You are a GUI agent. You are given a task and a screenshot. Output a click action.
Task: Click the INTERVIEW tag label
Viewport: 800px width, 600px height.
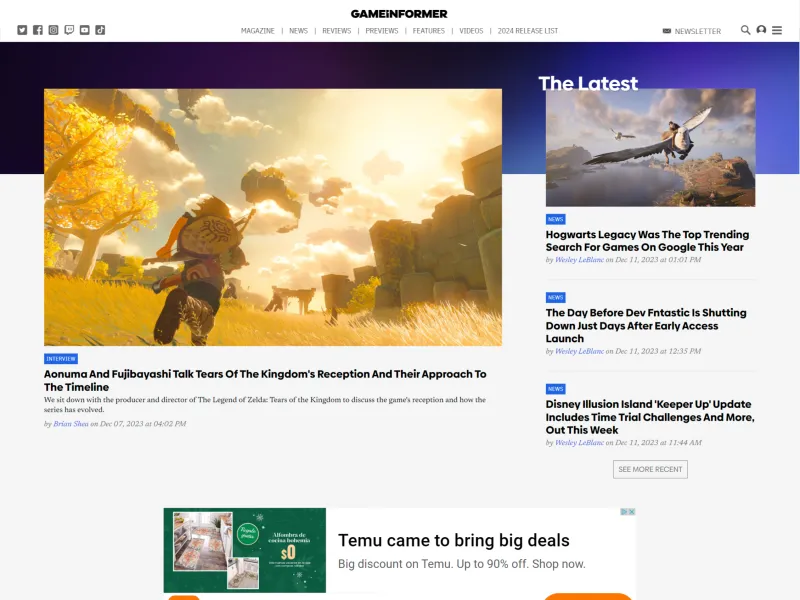(61, 358)
